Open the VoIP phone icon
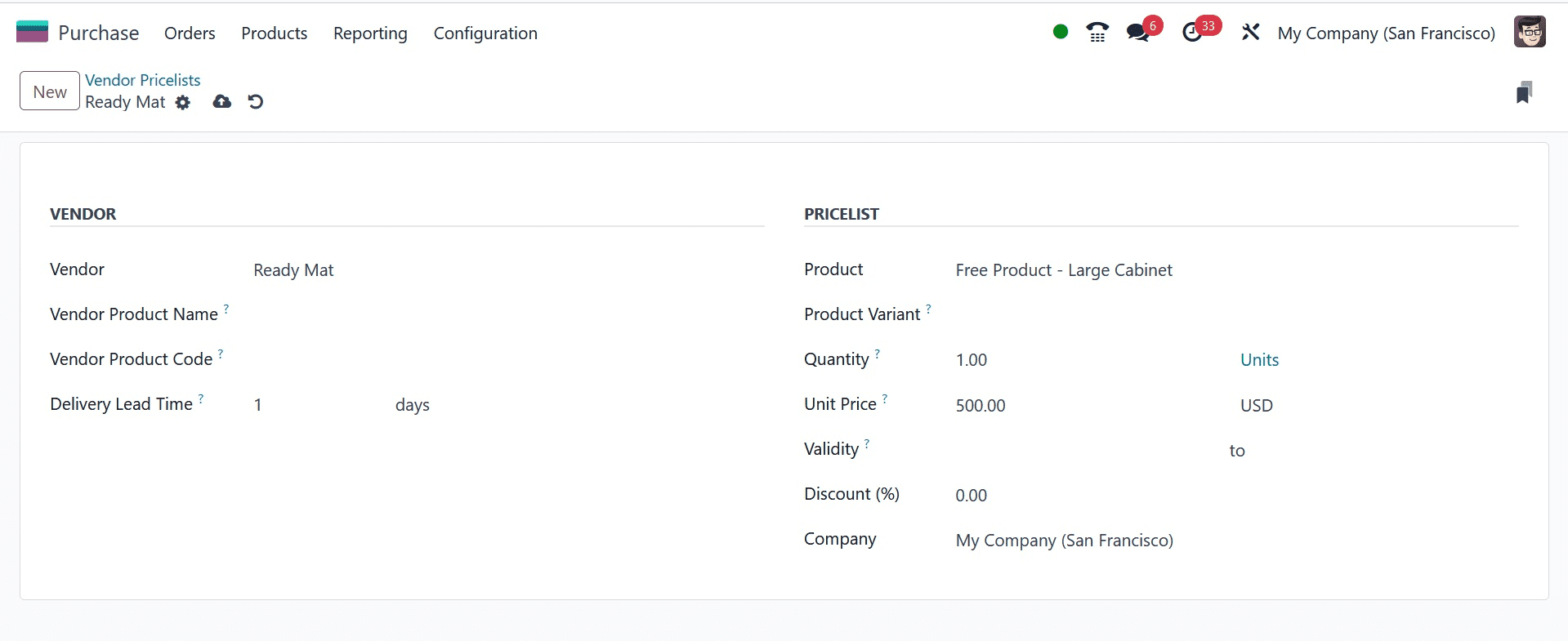The width and height of the screenshot is (1568, 641). [1097, 33]
